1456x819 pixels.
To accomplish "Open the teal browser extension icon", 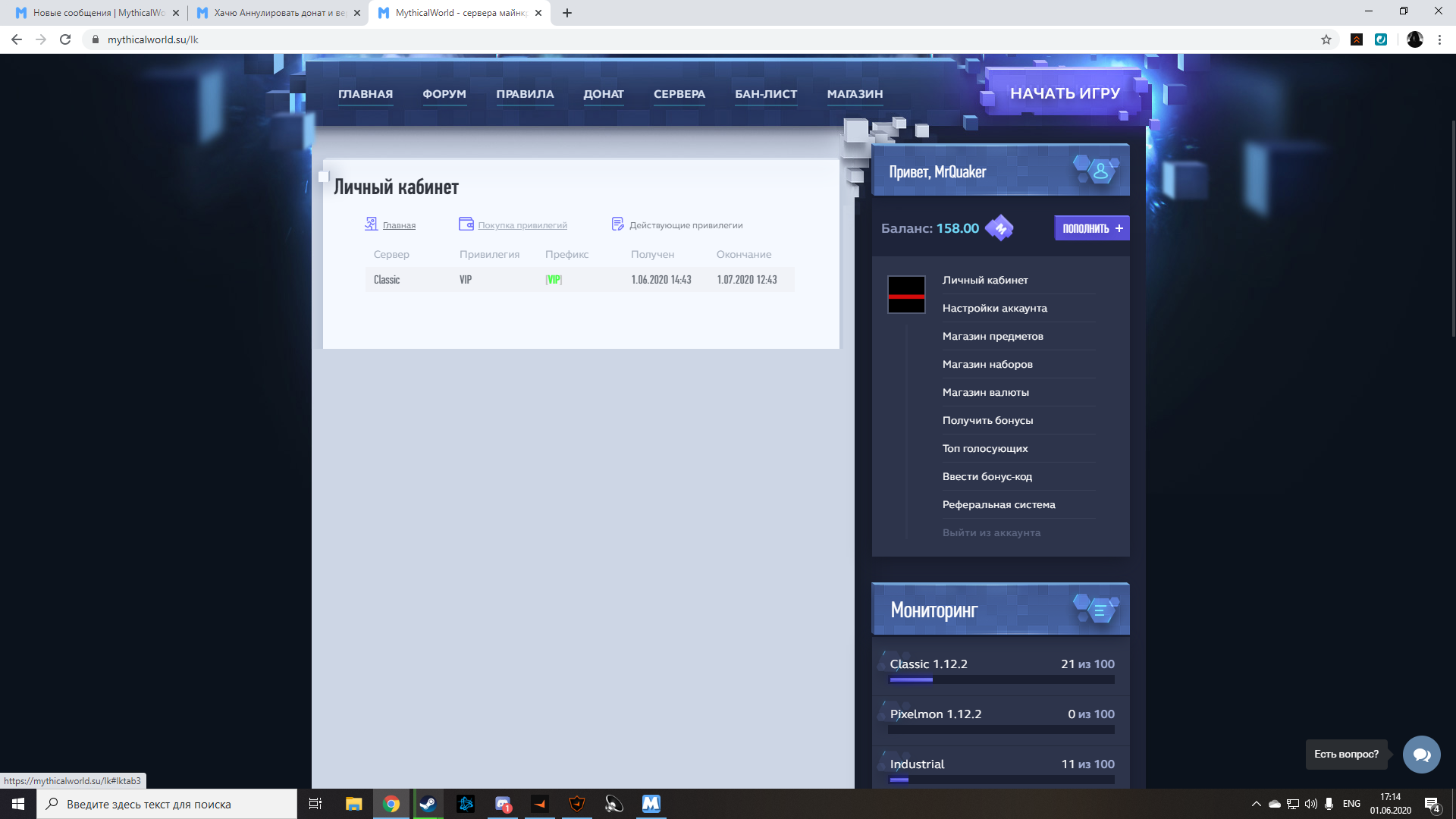I will tap(1381, 39).
